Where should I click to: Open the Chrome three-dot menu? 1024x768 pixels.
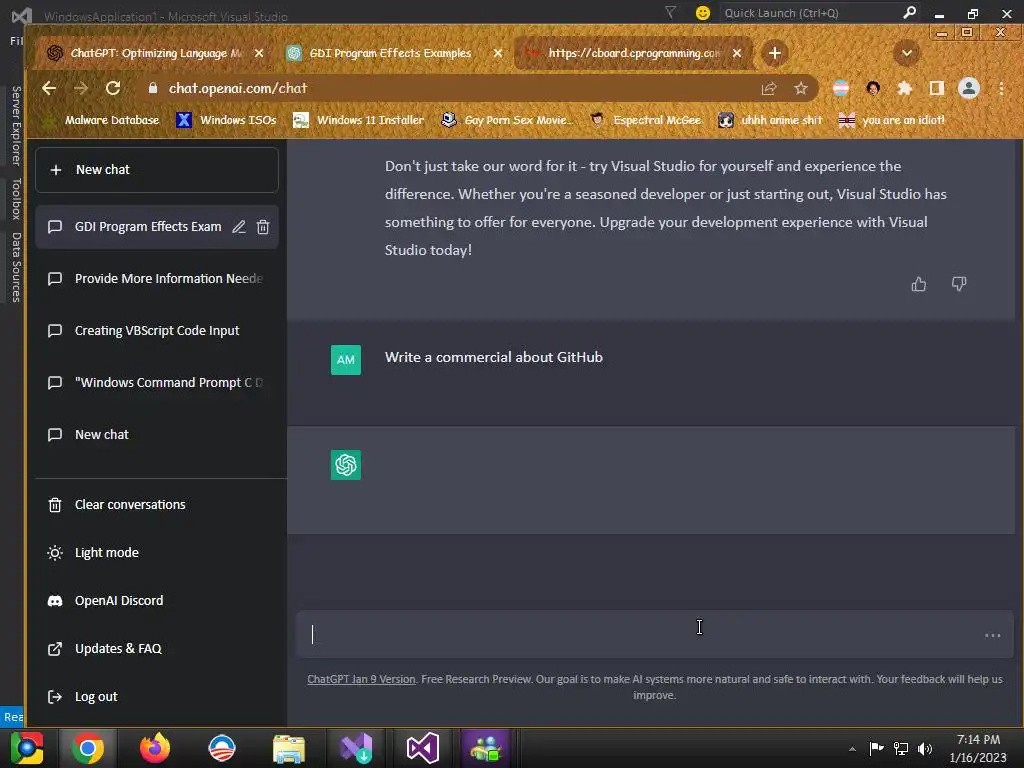click(1001, 88)
